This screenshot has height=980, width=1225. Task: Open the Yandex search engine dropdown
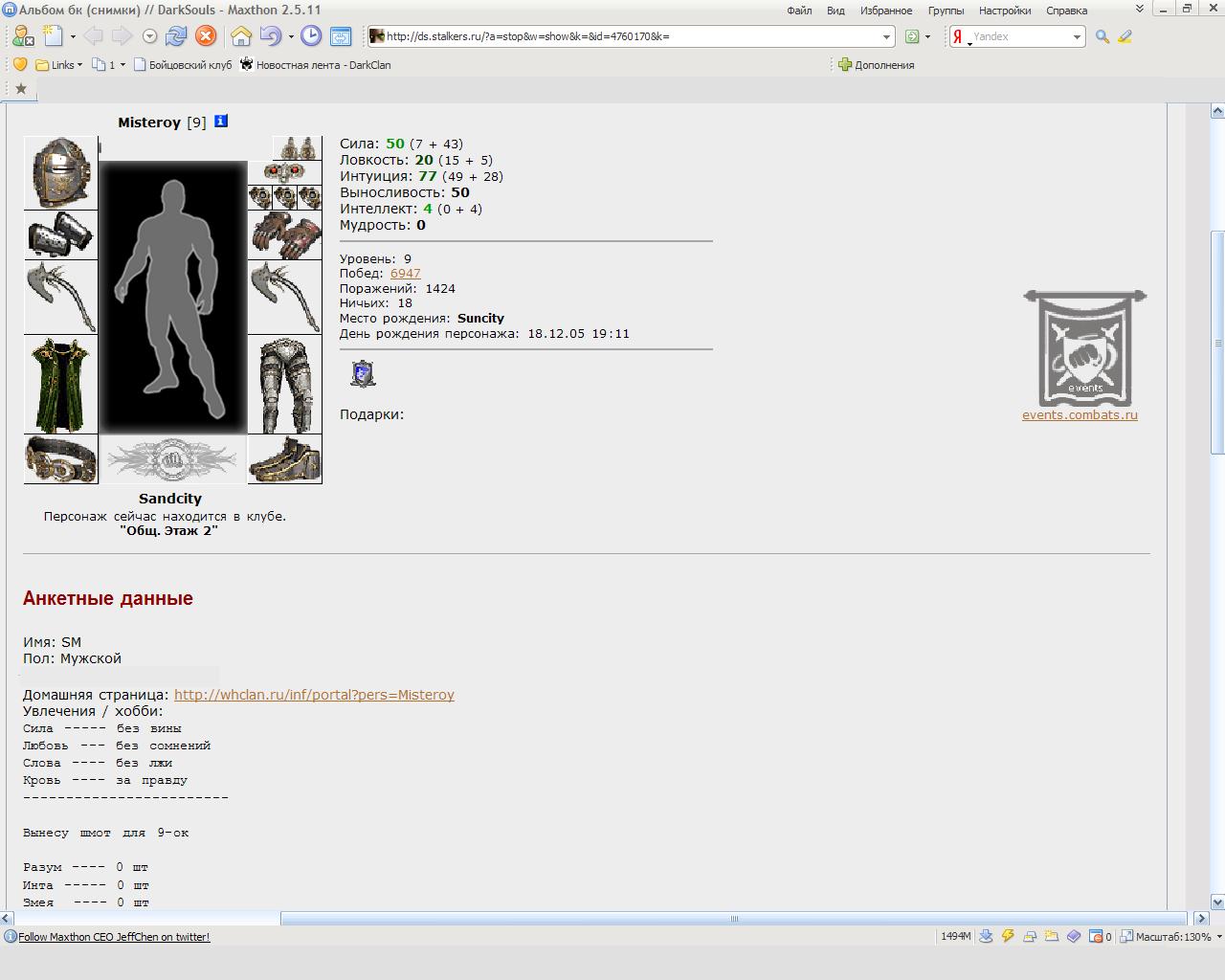1077,36
